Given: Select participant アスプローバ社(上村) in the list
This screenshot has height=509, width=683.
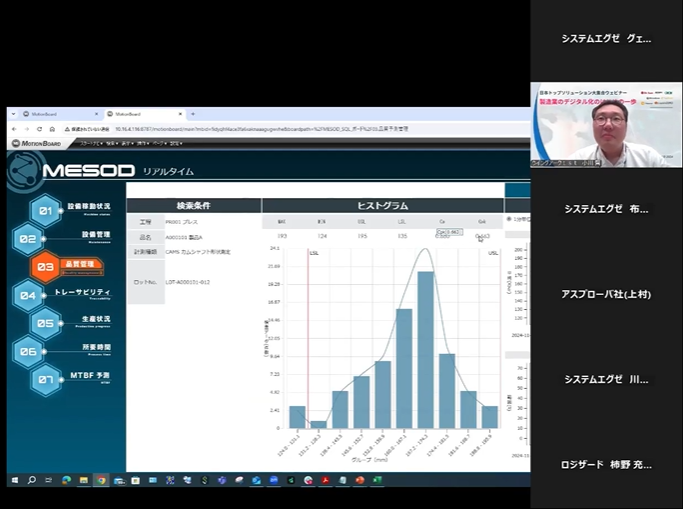Looking at the screenshot, I should (x=606, y=294).
